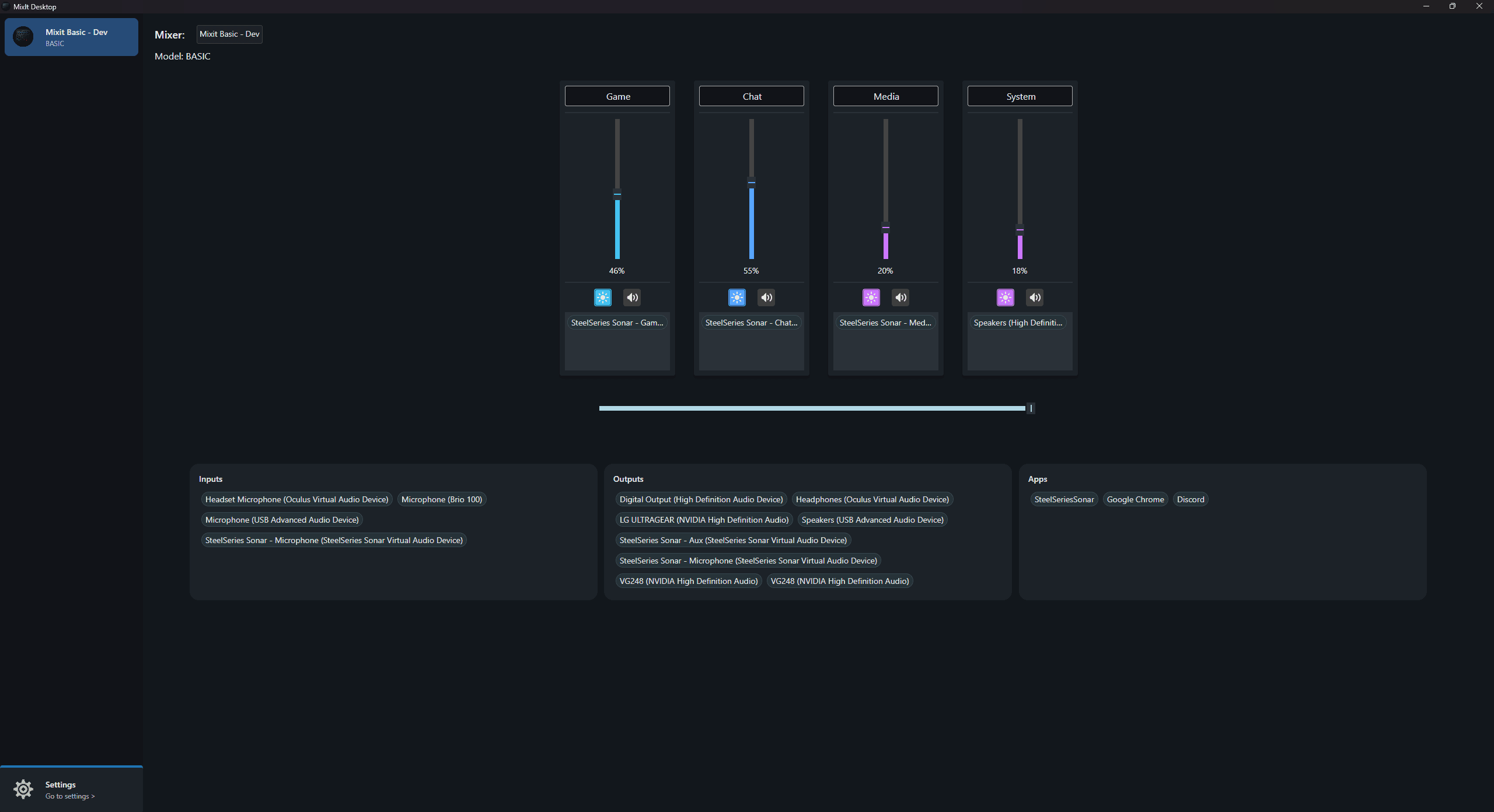
Task: Select Mixit Basic - Dev in sidebar
Action: 76,37
